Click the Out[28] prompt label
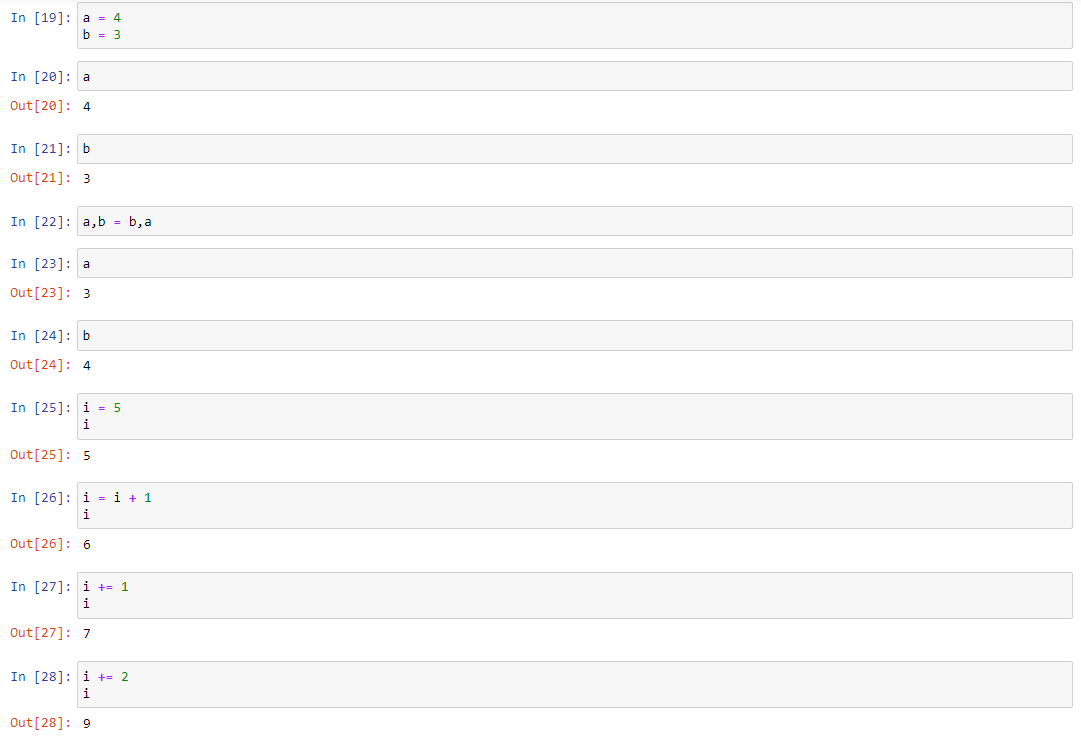 point(41,722)
